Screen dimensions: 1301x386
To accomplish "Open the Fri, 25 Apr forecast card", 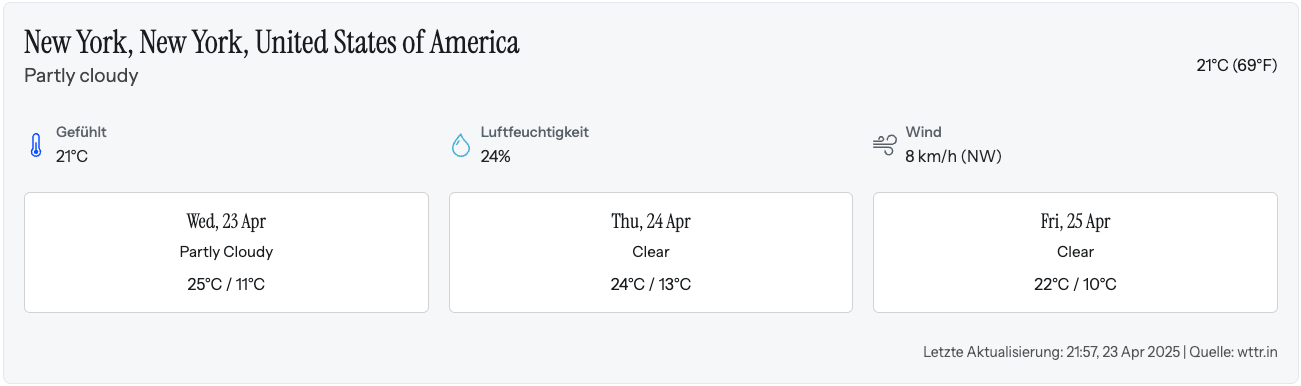I will point(1075,253).
